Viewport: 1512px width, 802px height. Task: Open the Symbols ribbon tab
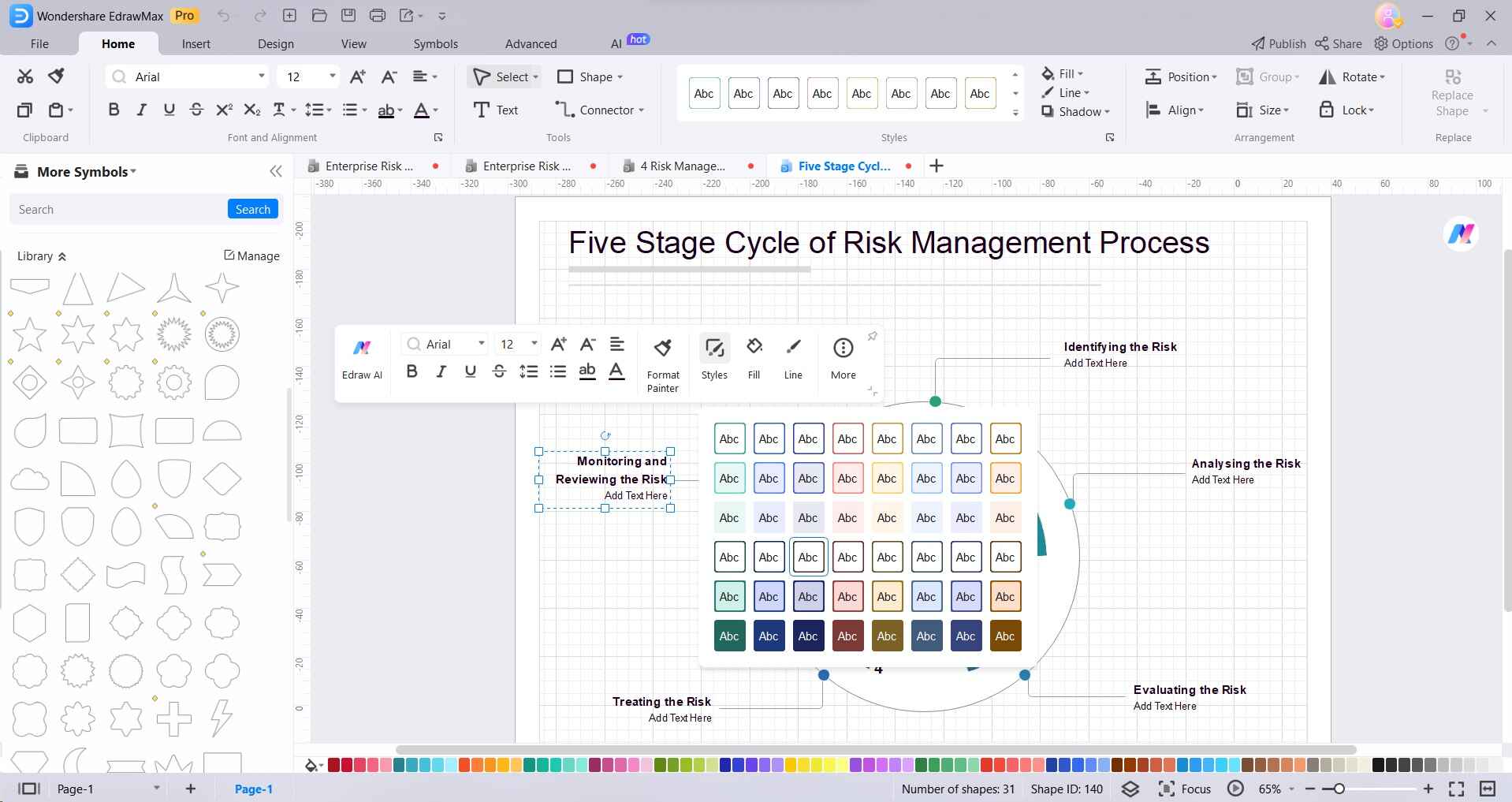click(435, 44)
